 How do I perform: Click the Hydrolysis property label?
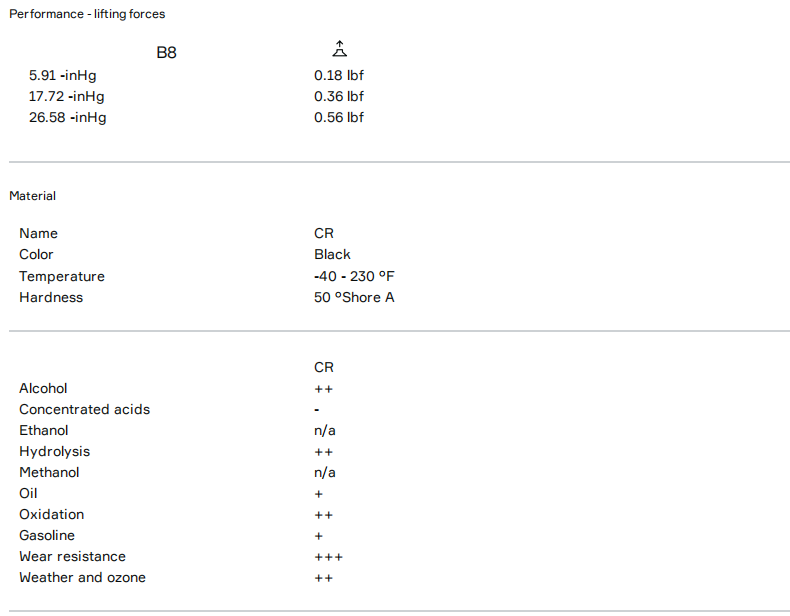54,451
